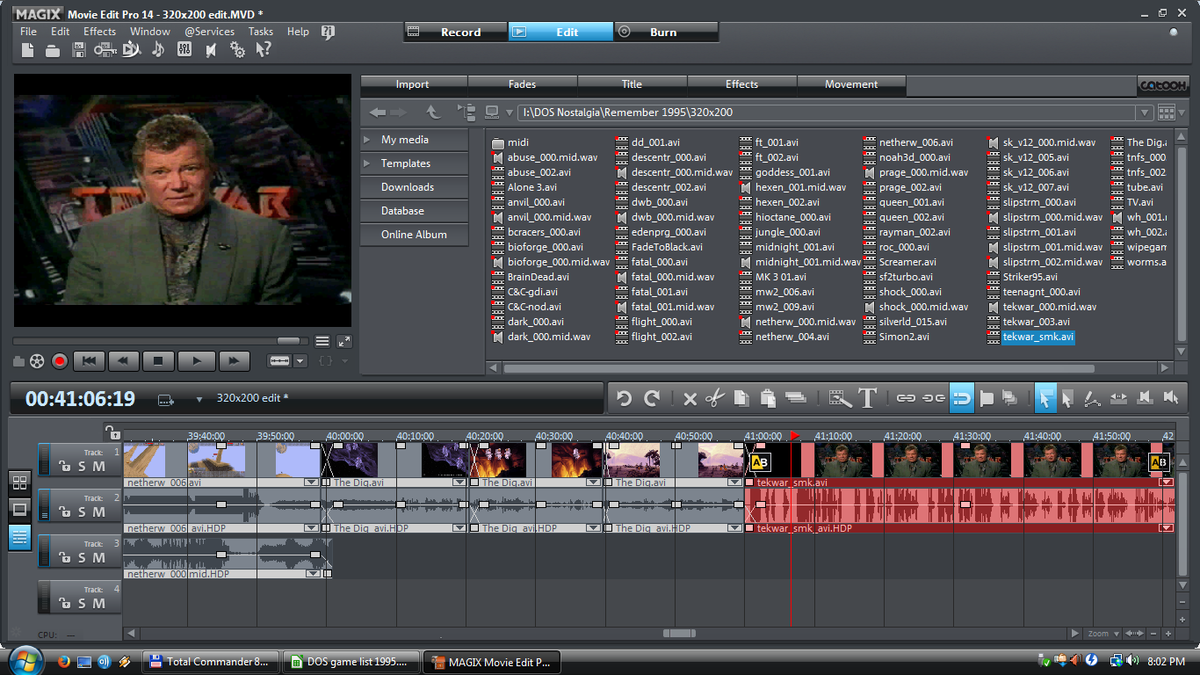Open the netherw_006.avi clip menu arrow
This screenshot has width=1200, height=675.
pos(311,482)
